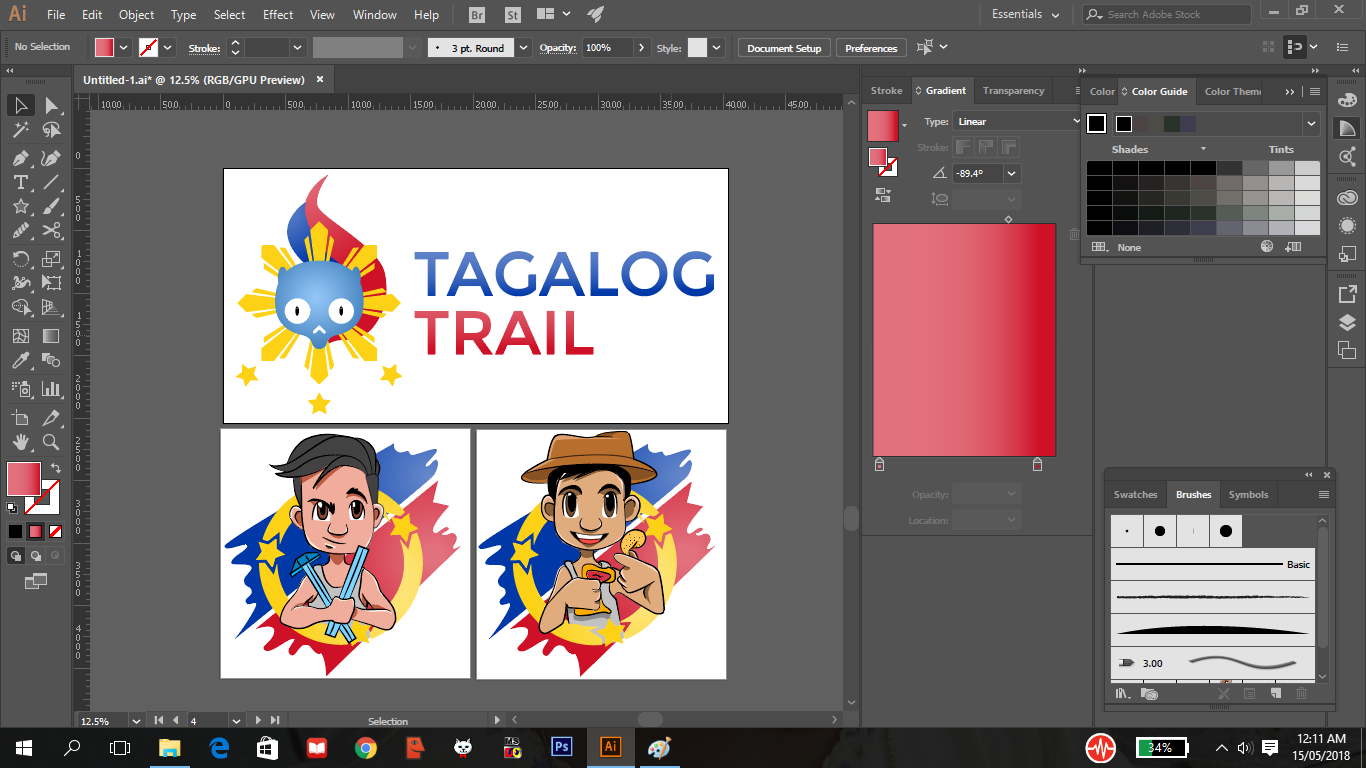The width and height of the screenshot is (1366, 768).
Task: Expand the harmony rules dropdown
Action: click(x=1311, y=123)
